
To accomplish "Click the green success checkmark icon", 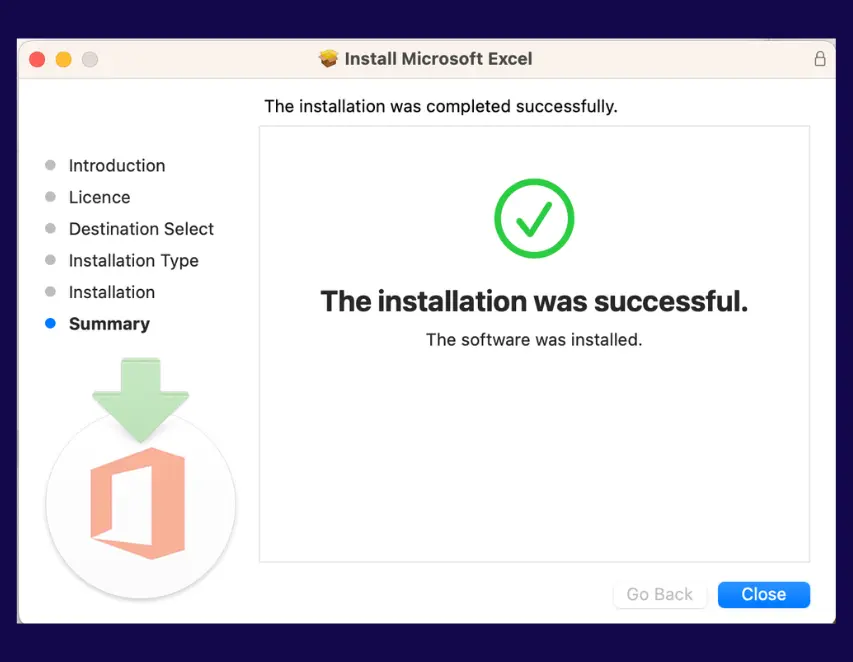I will (534, 218).
